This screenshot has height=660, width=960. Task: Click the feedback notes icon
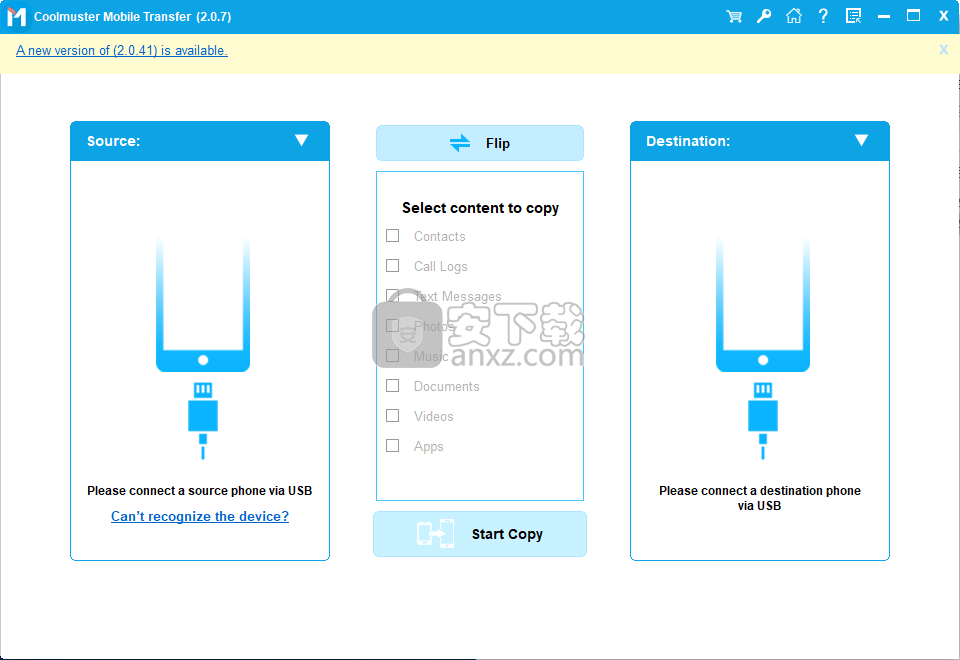pyautogui.click(x=853, y=16)
